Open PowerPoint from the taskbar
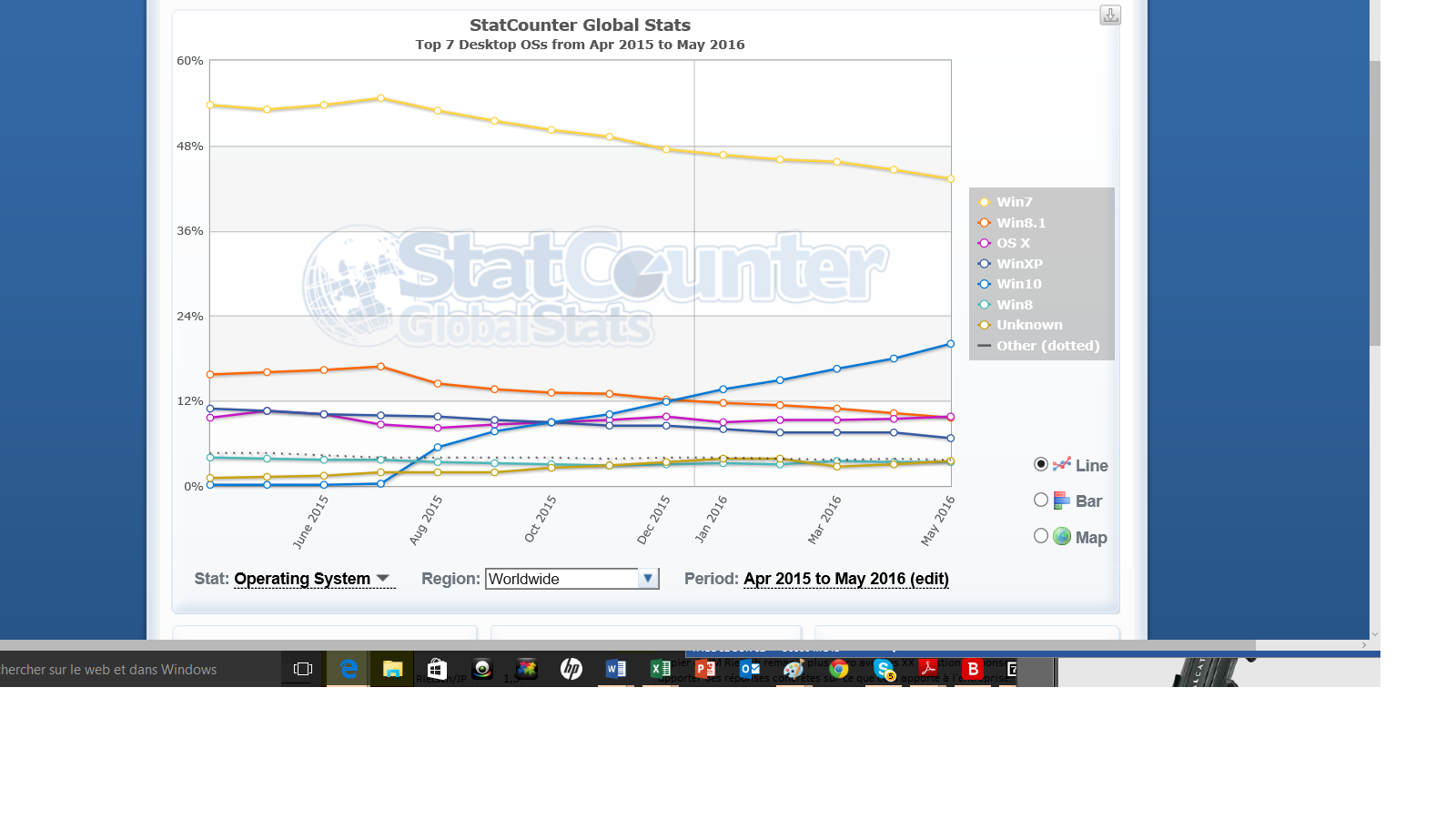This screenshot has height=819, width=1456. [705, 669]
